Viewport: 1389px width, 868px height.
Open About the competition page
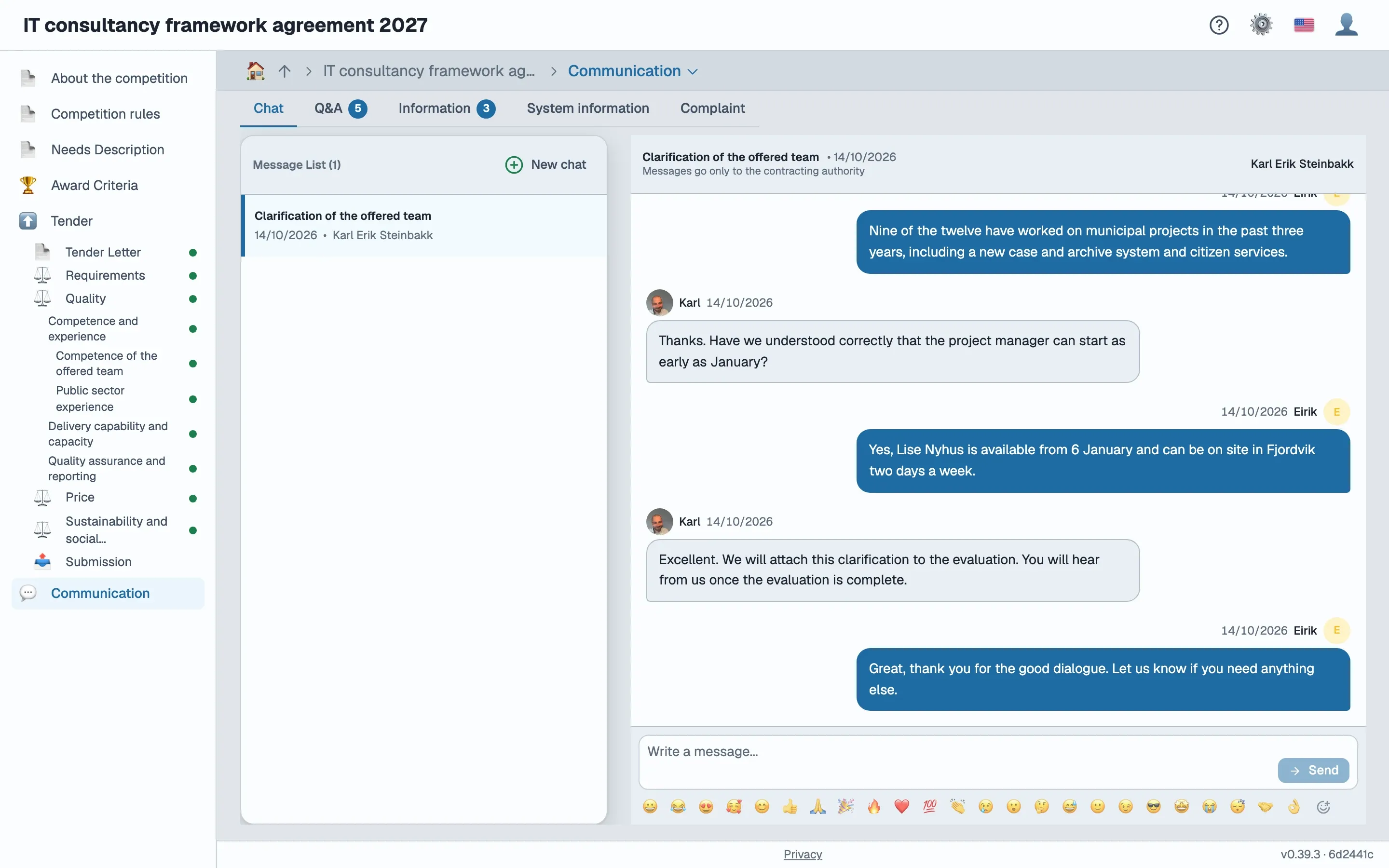point(119,78)
